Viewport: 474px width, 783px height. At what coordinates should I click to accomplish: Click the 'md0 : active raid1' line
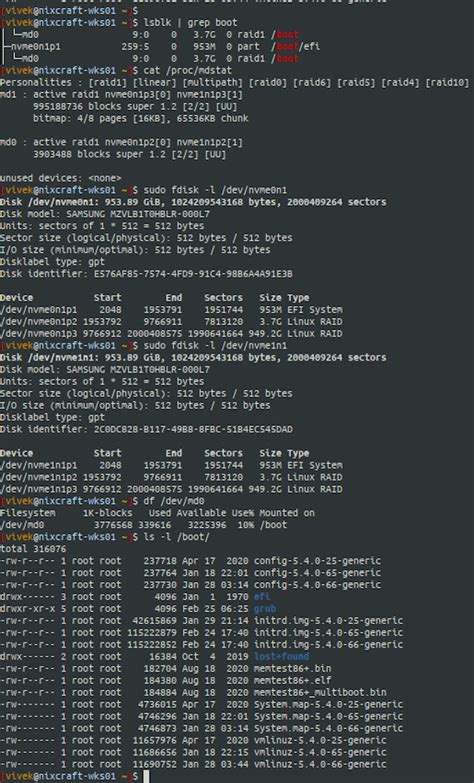[x=121, y=142]
